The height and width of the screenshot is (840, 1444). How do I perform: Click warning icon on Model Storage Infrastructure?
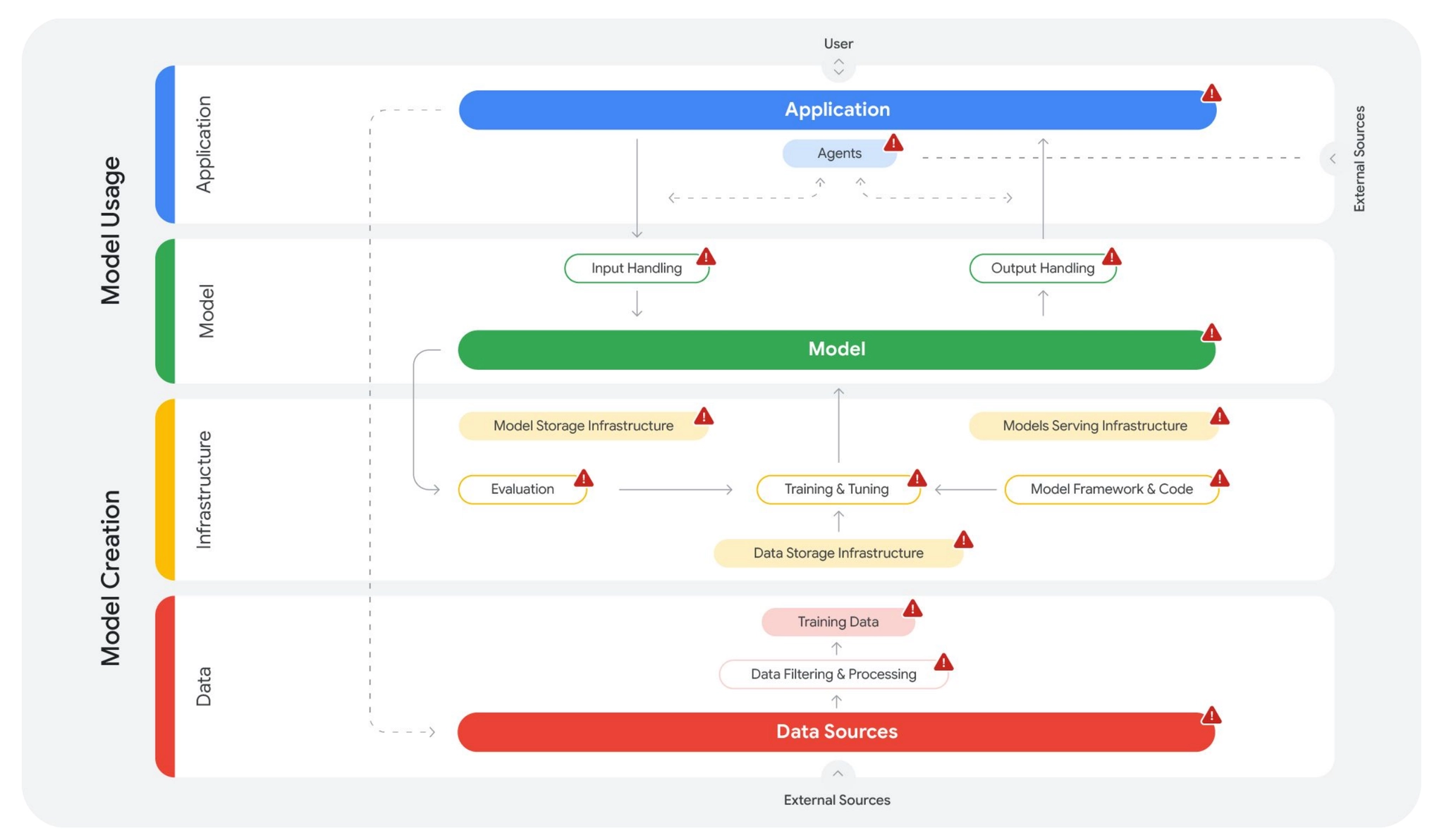click(704, 416)
